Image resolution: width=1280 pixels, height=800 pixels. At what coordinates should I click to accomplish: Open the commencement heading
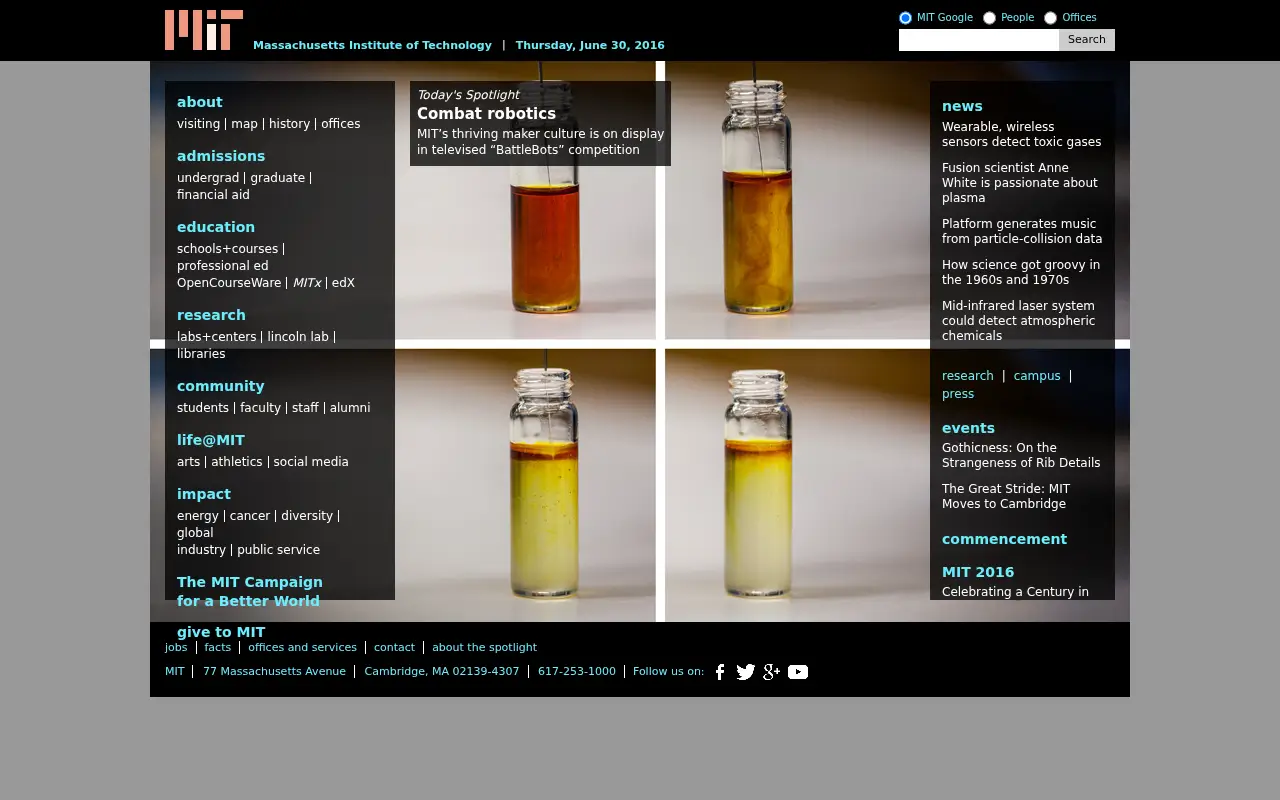1004,539
